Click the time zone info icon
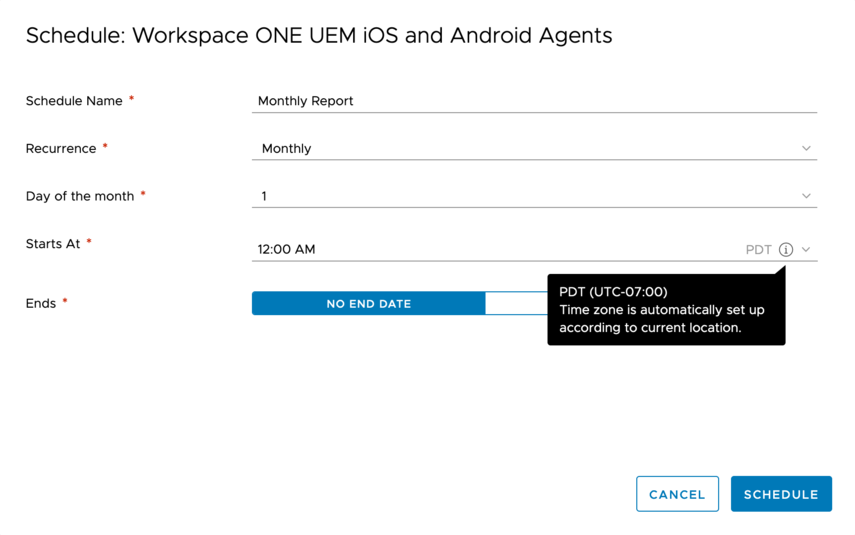This screenshot has width=855, height=535. pyautogui.click(x=786, y=250)
